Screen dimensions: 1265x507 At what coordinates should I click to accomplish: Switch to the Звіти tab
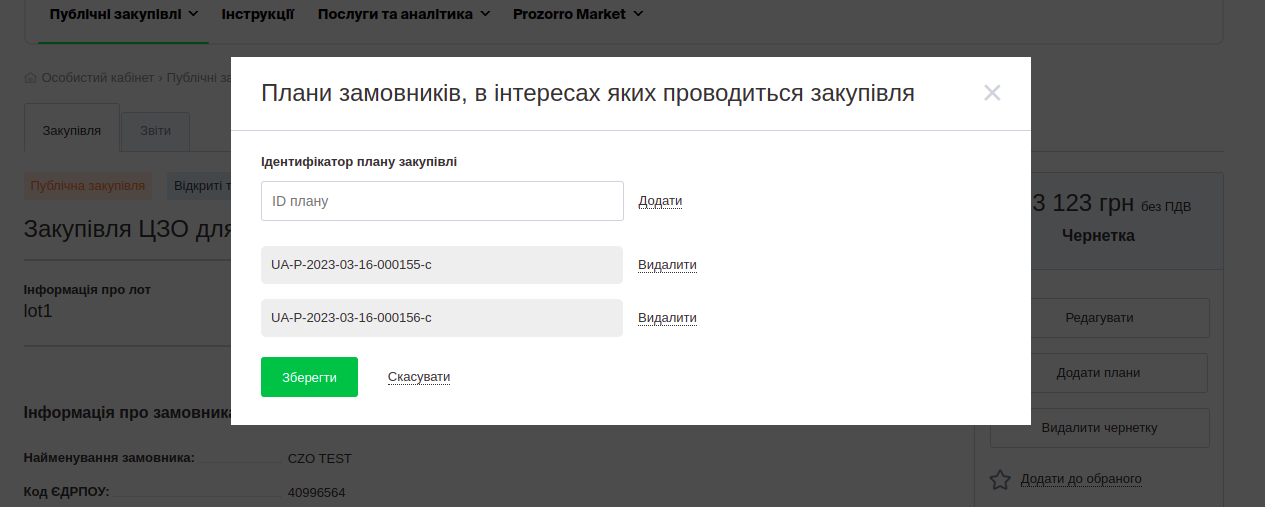[x=155, y=130]
